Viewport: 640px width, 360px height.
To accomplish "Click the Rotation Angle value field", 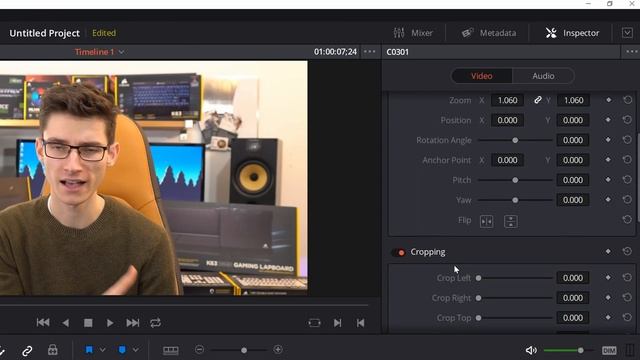I will pos(573,140).
